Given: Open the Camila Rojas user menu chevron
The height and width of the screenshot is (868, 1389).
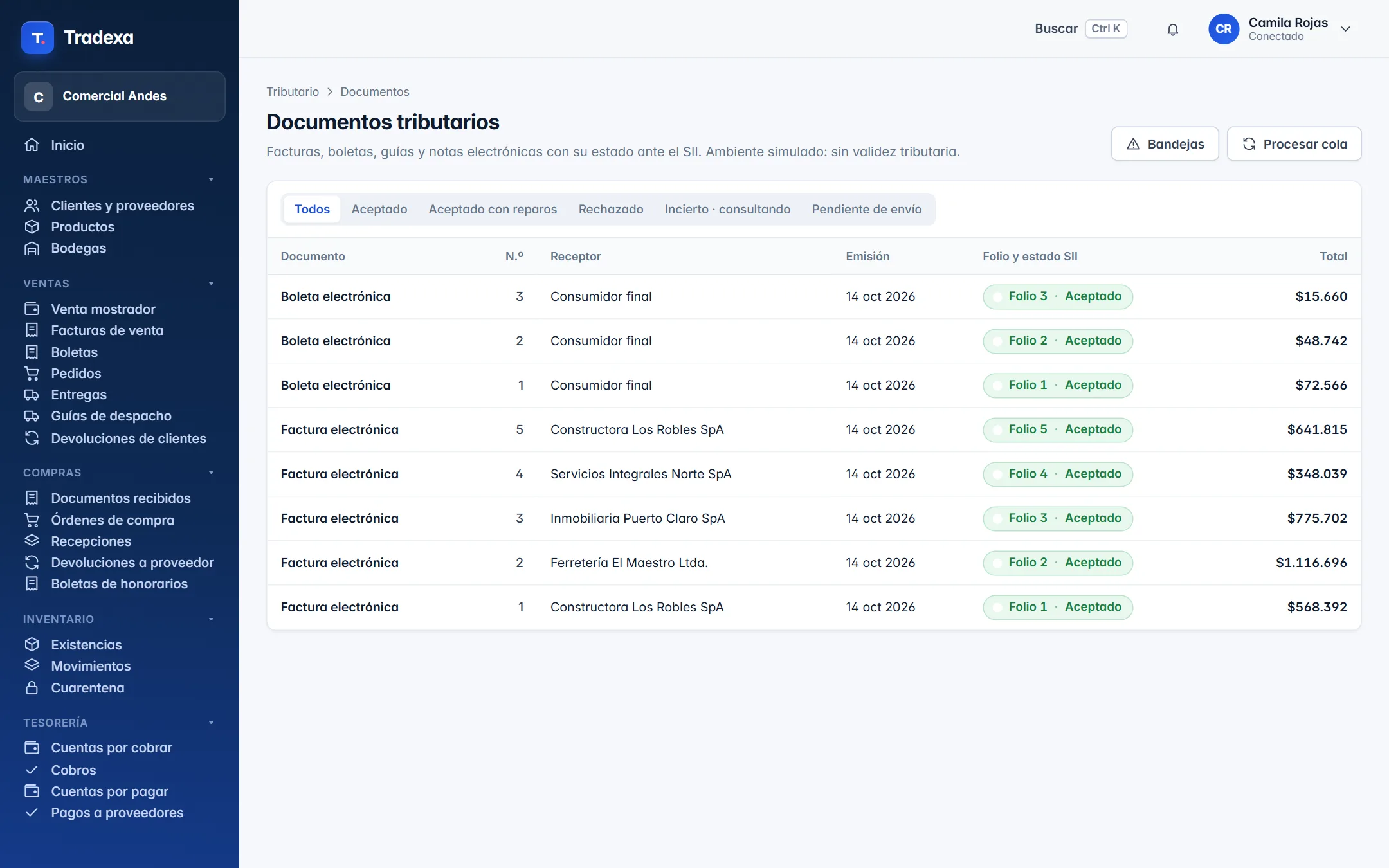Looking at the screenshot, I should point(1345,29).
